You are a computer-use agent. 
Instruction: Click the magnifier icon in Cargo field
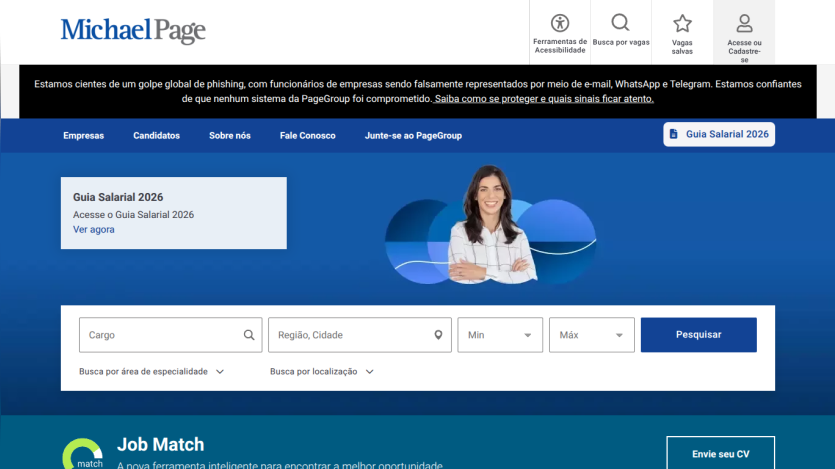tap(249, 335)
